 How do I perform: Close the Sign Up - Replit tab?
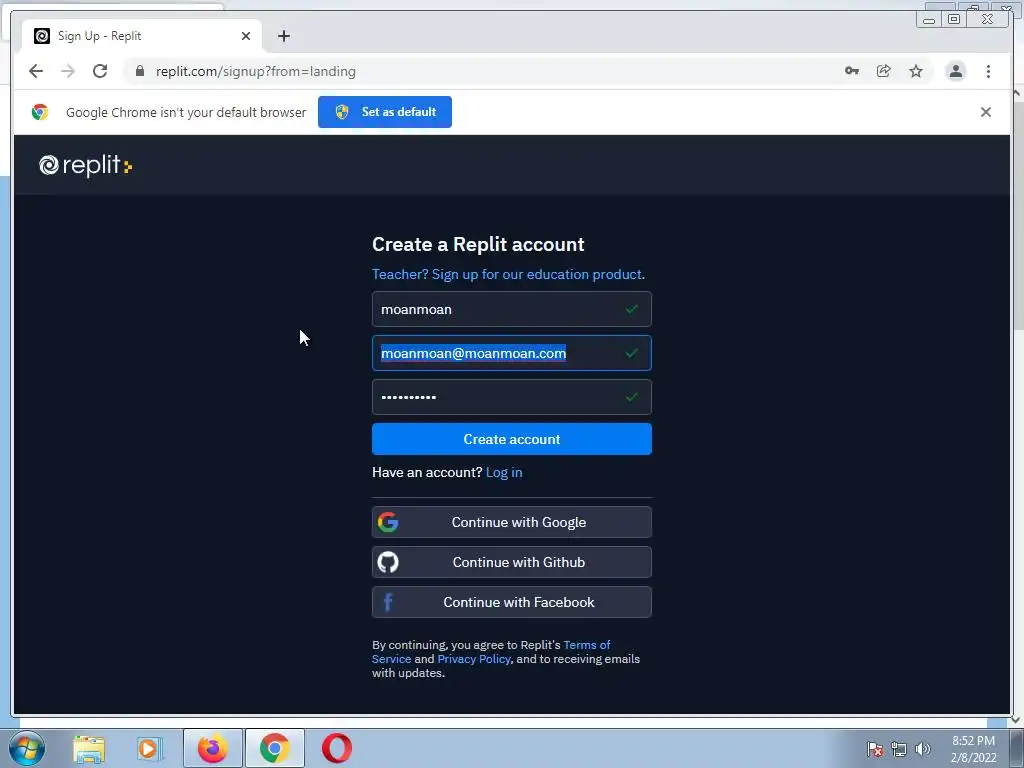pos(246,36)
